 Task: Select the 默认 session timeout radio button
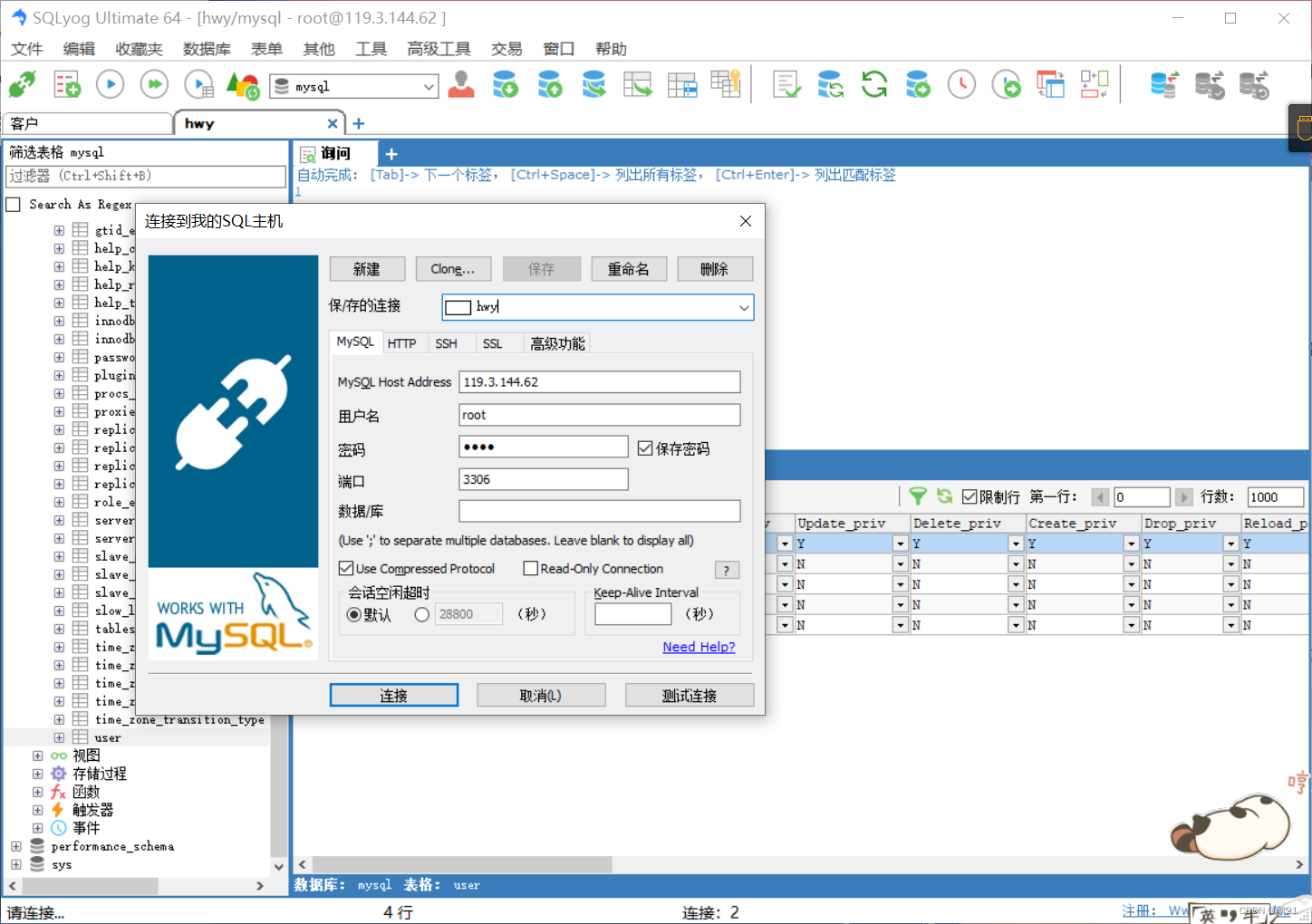click(354, 614)
